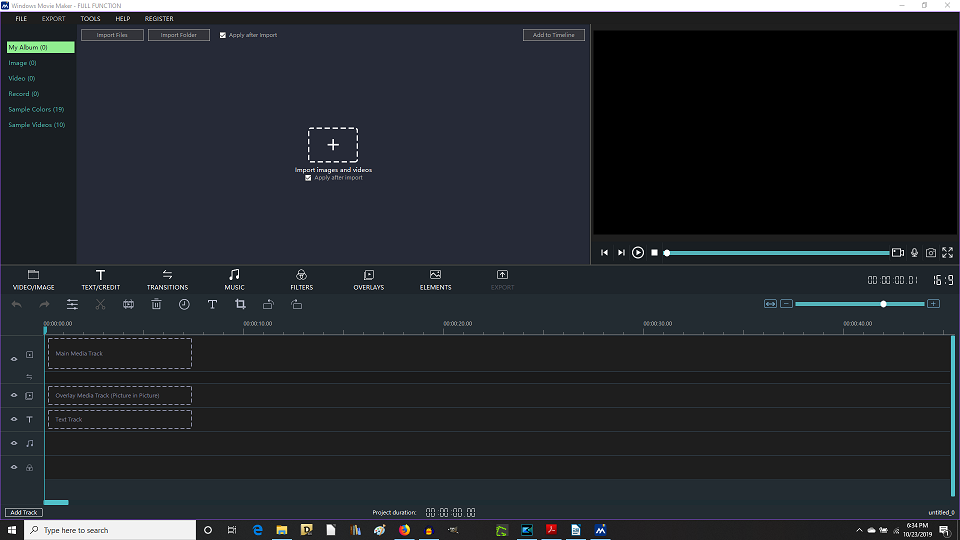This screenshot has height=540, width=960.
Task: Rotate the clip counter-clockwise
Action: tap(268, 304)
